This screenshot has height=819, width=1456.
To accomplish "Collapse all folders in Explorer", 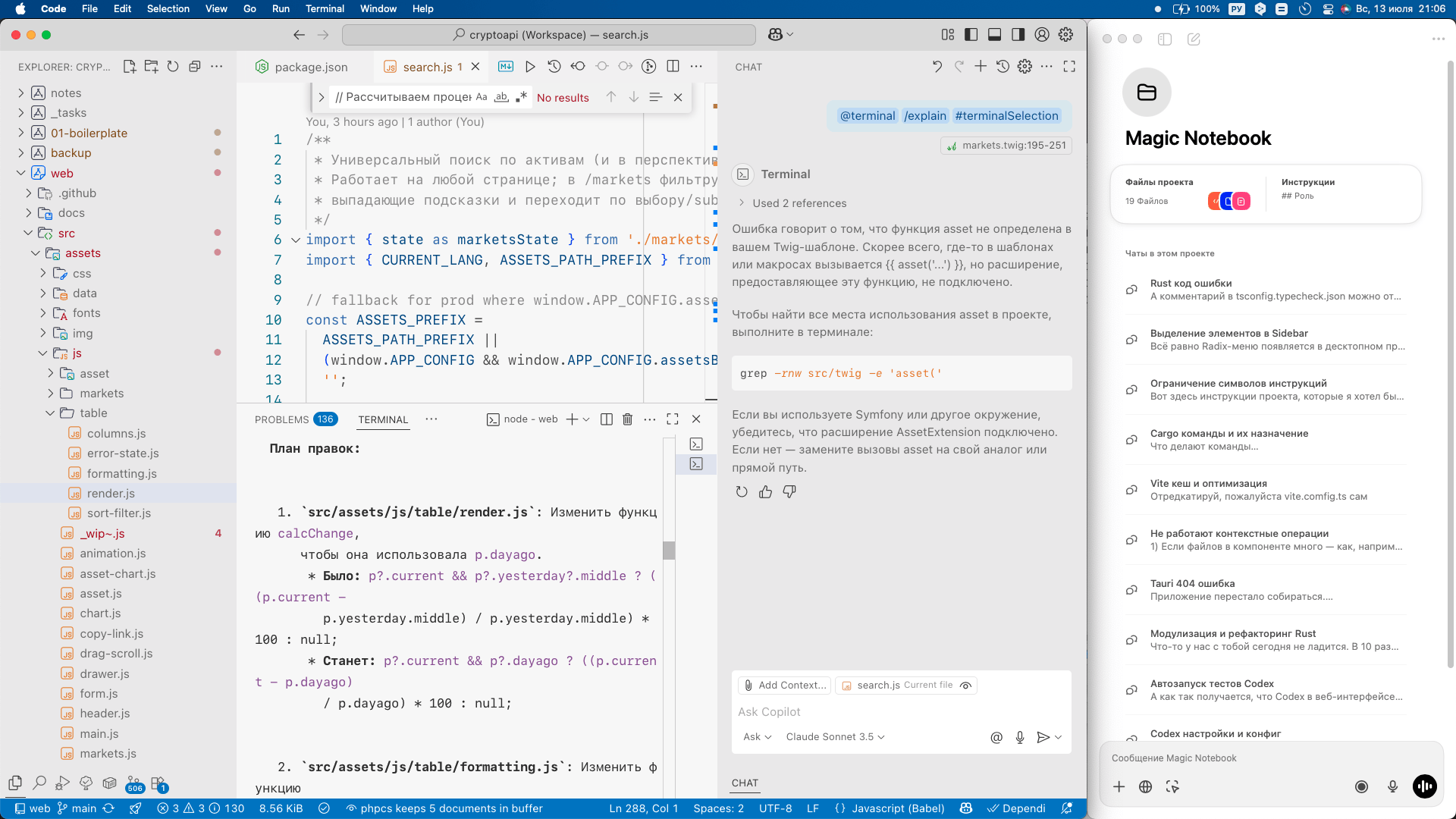I will point(195,67).
